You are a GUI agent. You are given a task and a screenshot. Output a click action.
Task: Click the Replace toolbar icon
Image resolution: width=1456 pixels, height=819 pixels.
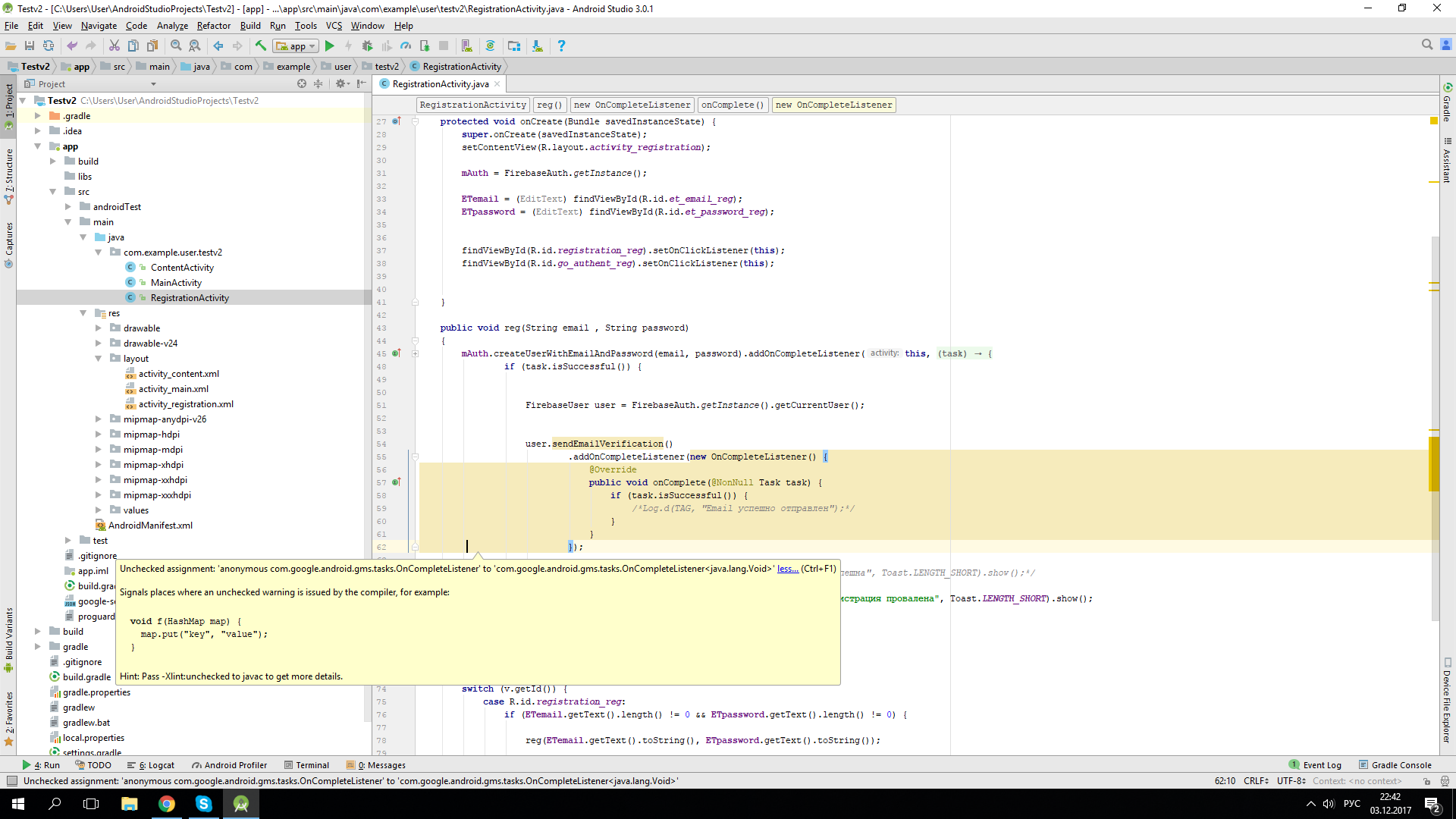click(x=195, y=46)
